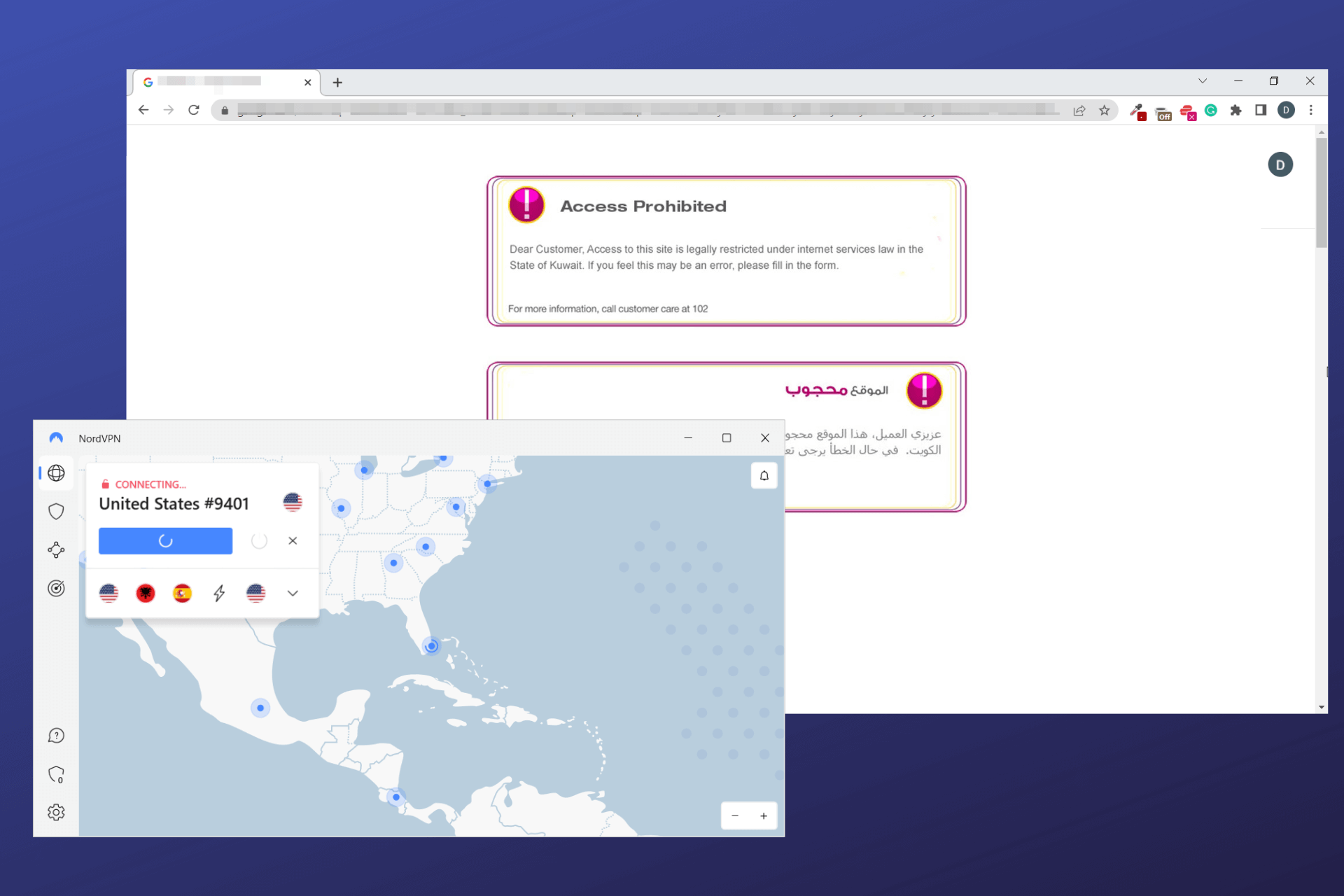Click the Florida server dot on map
The image size is (1344, 896).
[432, 645]
